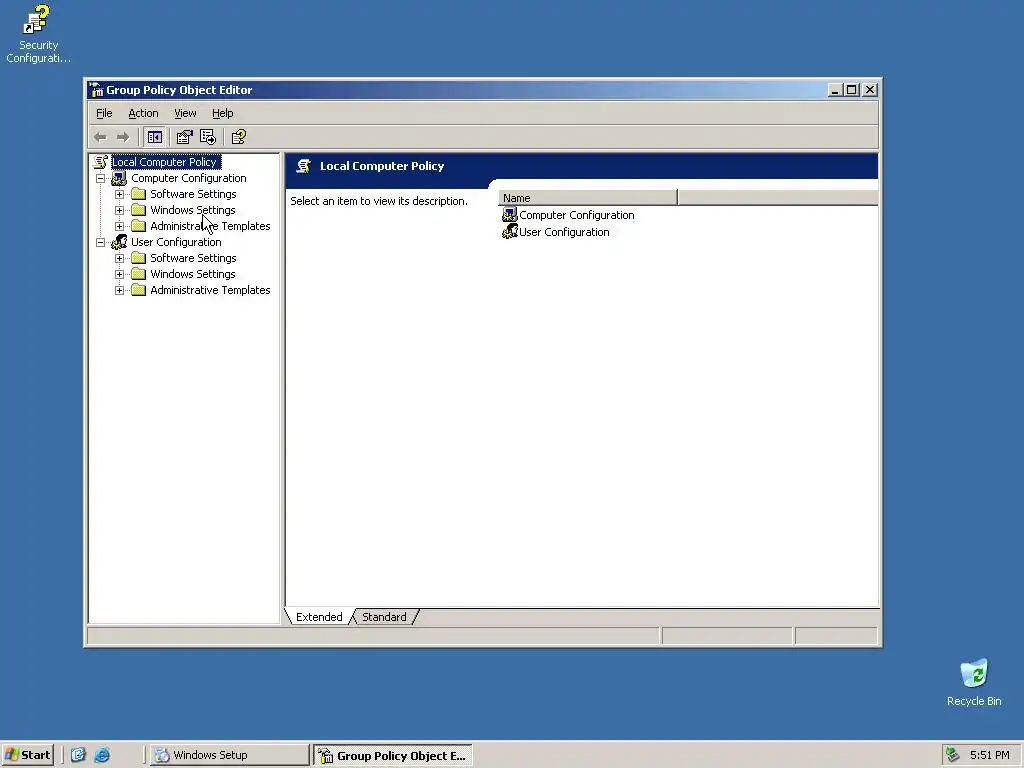This screenshot has height=768, width=1024.
Task: Select User Configuration text in right pane
Action: pyautogui.click(x=564, y=232)
